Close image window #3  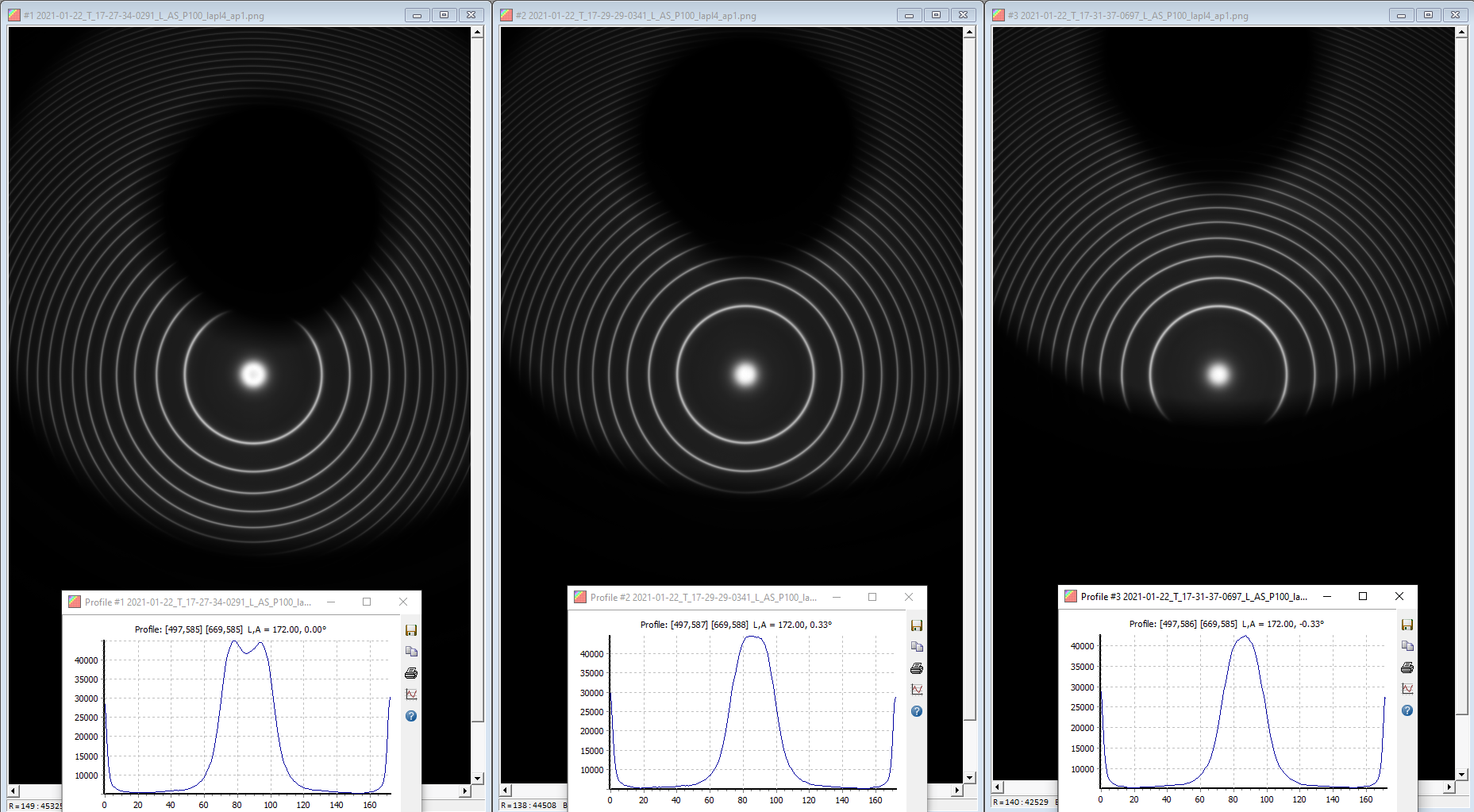[x=1455, y=15]
